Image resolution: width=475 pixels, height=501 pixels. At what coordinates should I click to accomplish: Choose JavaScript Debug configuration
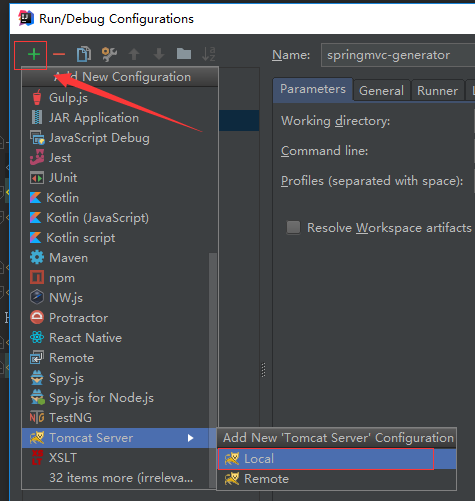click(x=120, y=138)
